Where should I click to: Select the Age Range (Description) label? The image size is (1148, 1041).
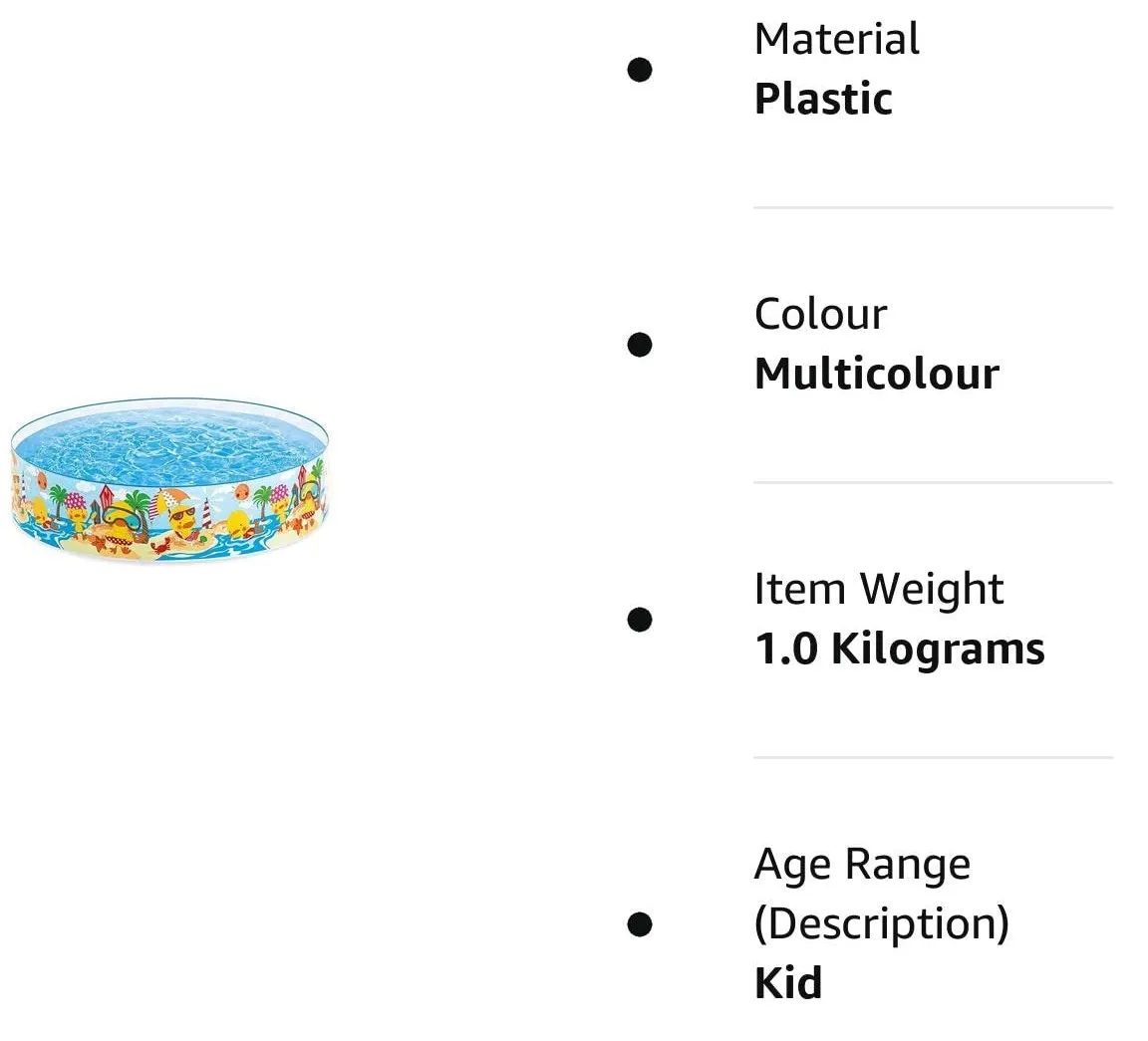click(x=882, y=894)
